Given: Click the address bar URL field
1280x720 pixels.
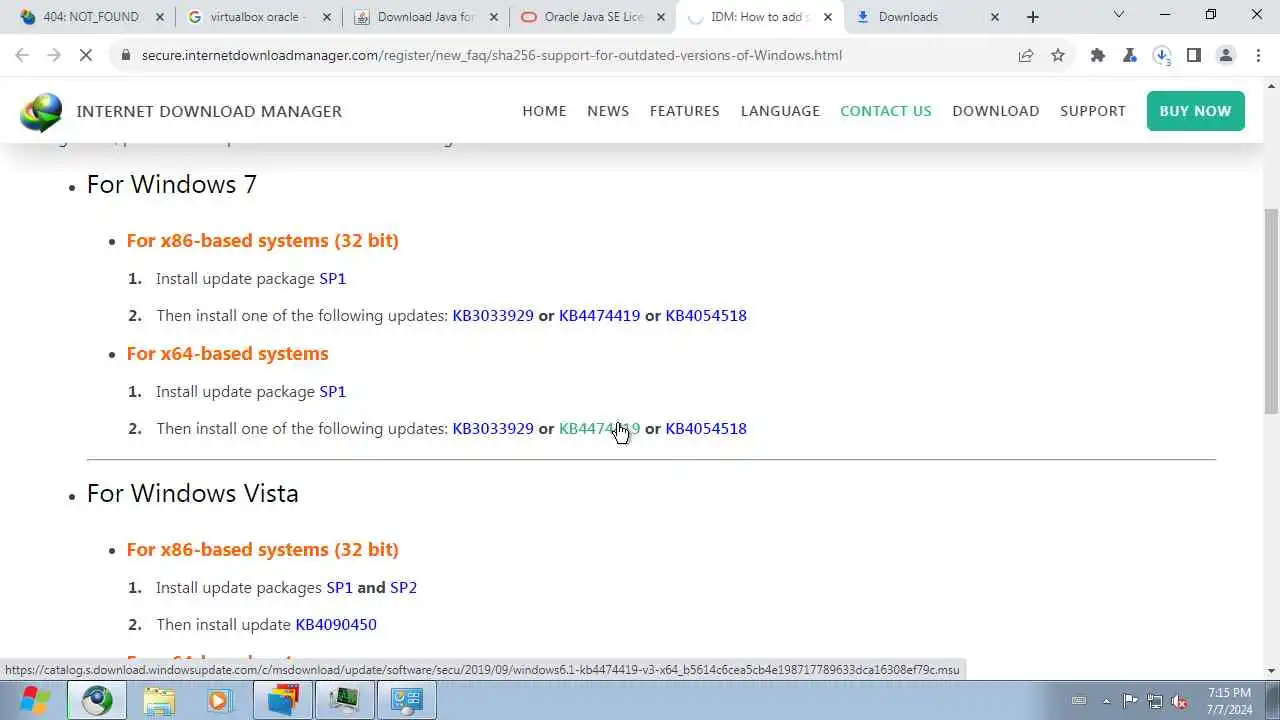Looking at the screenshot, I should point(492,55).
